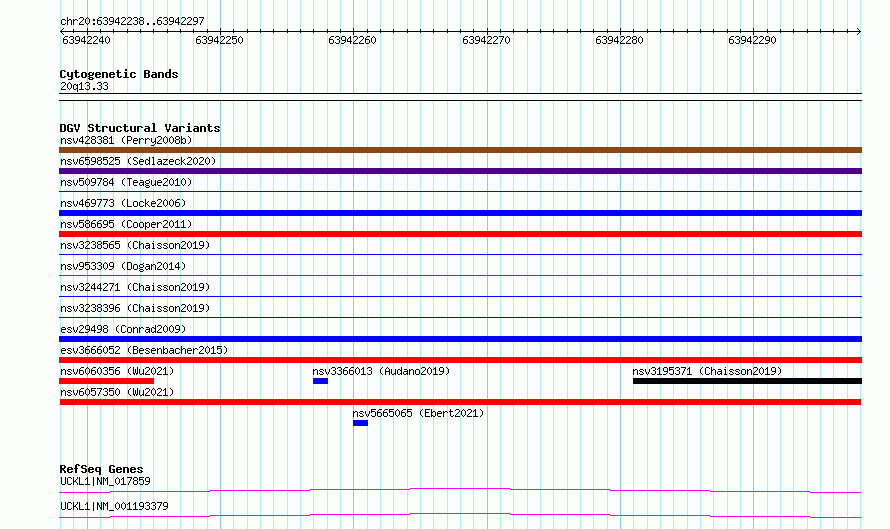Click the nsv586695 (Cooper2011) label
The width and height of the screenshot is (890, 529).
(x=126, y=224)
